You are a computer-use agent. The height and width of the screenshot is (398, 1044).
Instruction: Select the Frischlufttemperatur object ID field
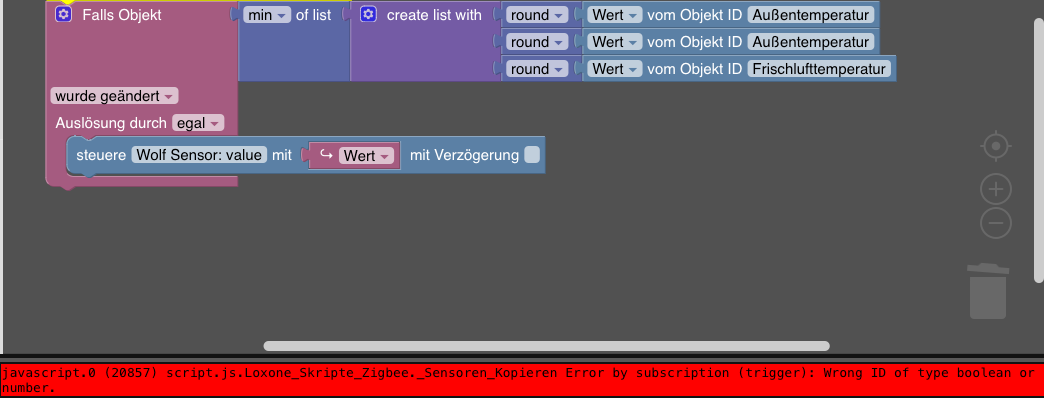(x=819, y=69)
